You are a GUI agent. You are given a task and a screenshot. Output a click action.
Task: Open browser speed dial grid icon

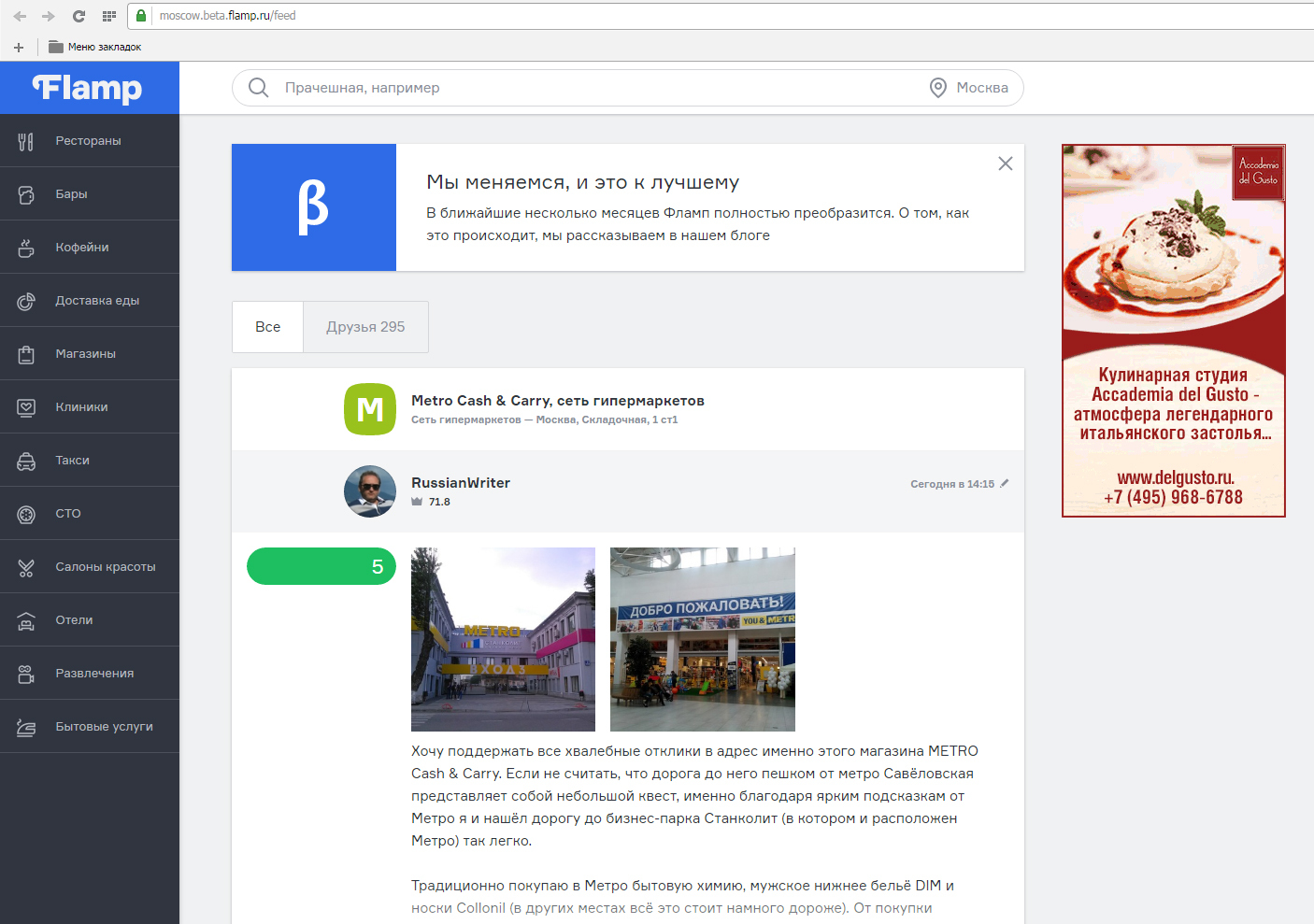(108, 16)
